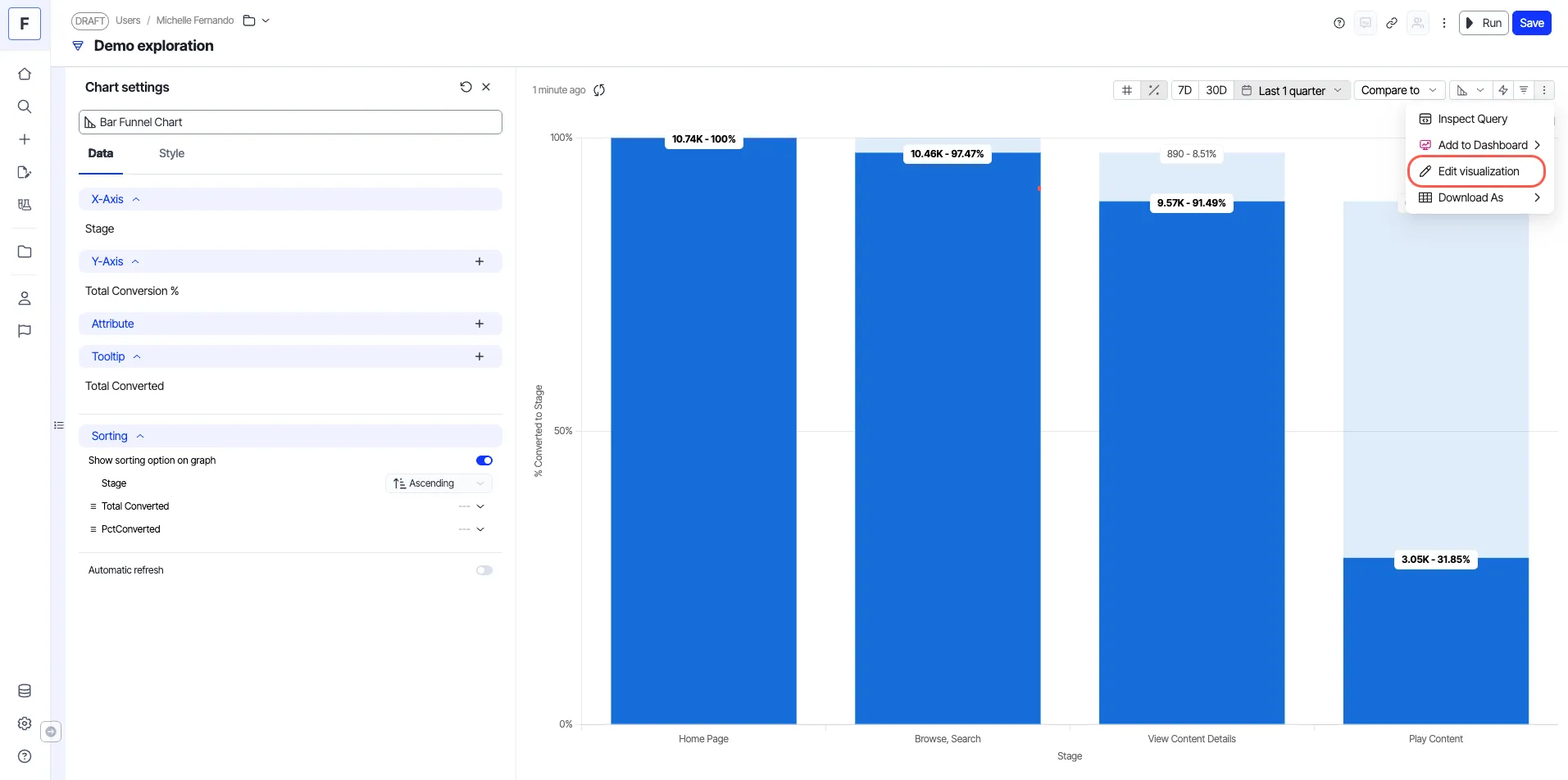Reset chart settings with the undo icon

(x=466, y=87)
